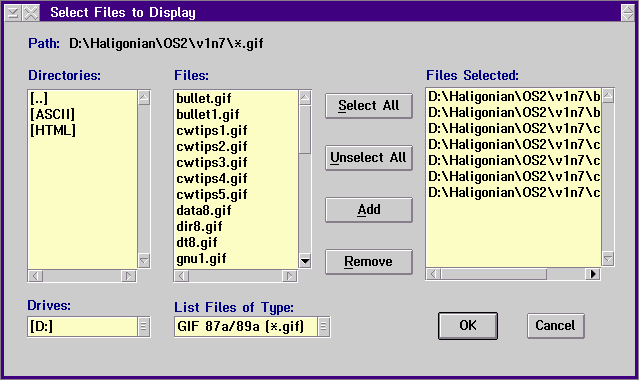Click right arrow of Directories horizontal scrollbar

point(128,276)
